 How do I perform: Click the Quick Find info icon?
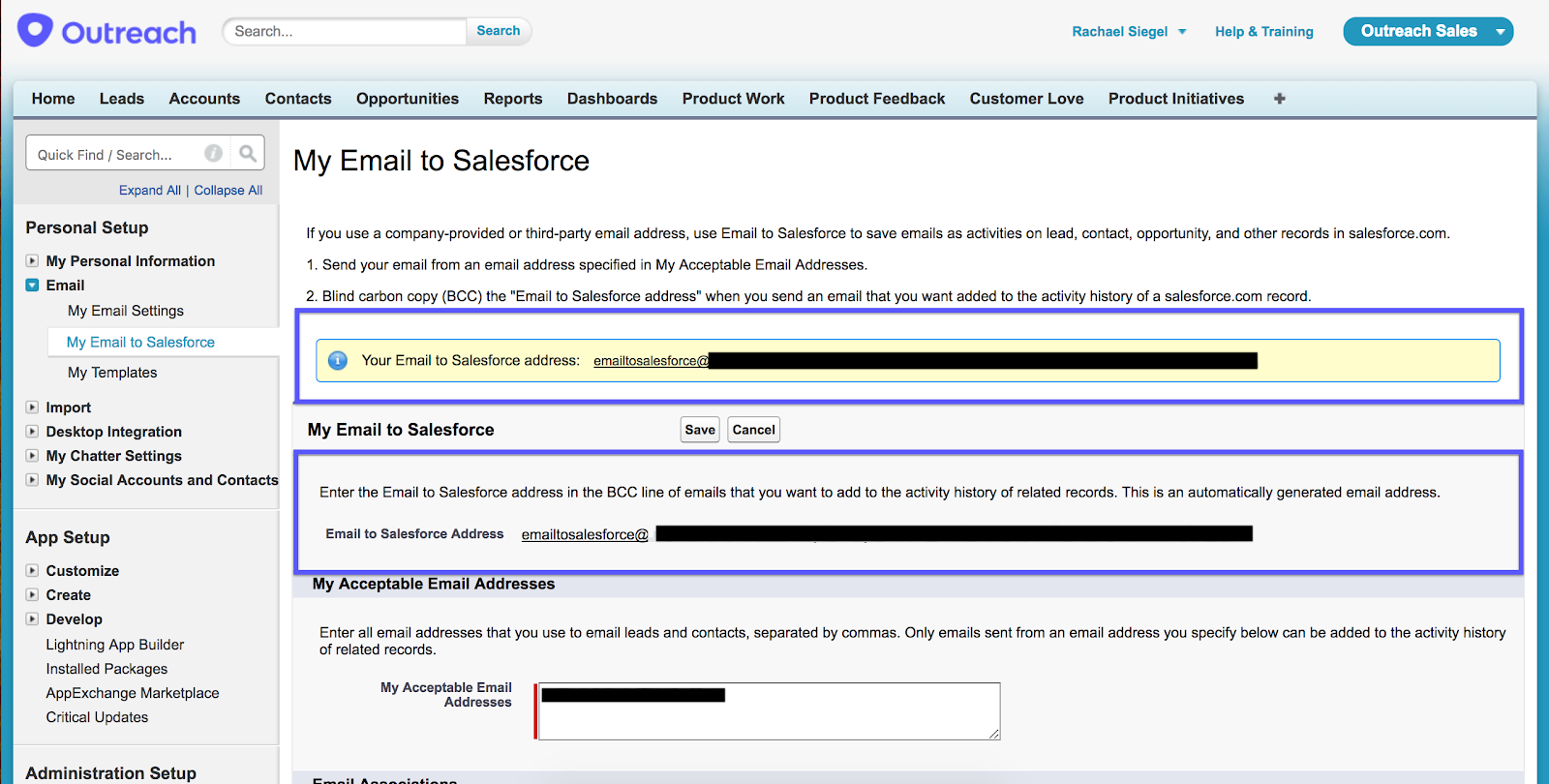214,153
